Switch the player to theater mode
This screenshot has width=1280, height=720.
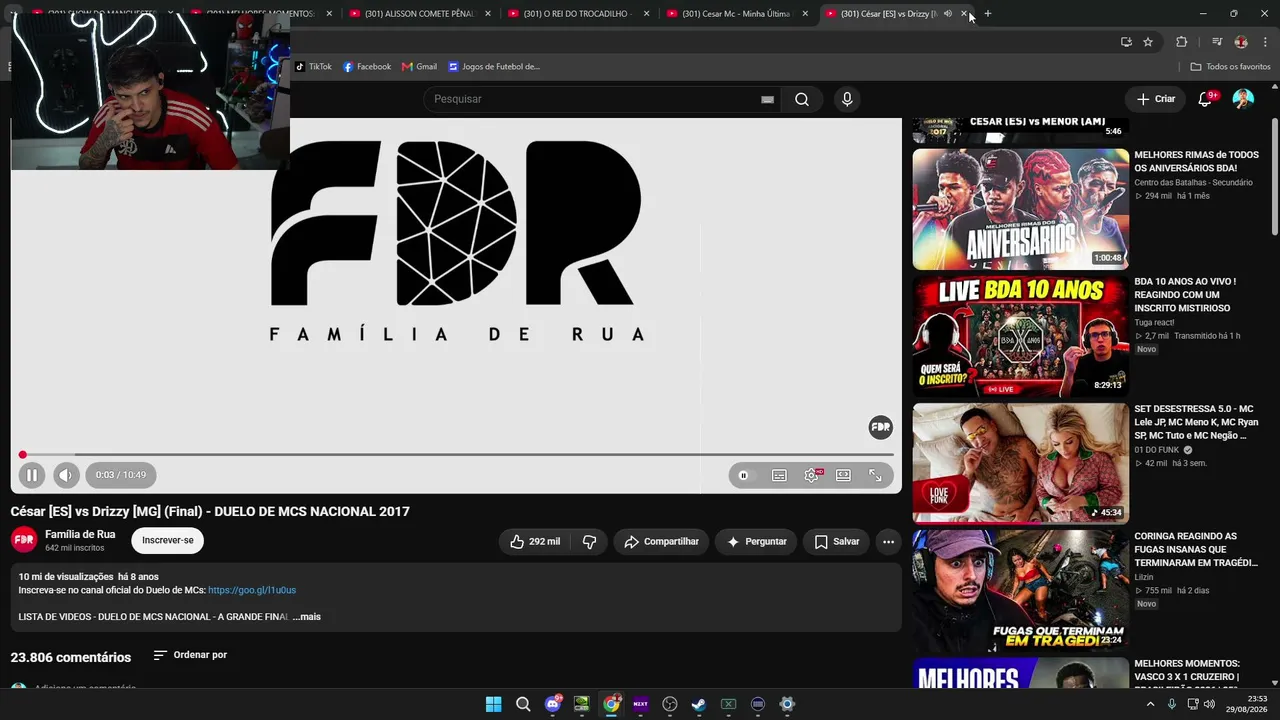tap(843, 476)
